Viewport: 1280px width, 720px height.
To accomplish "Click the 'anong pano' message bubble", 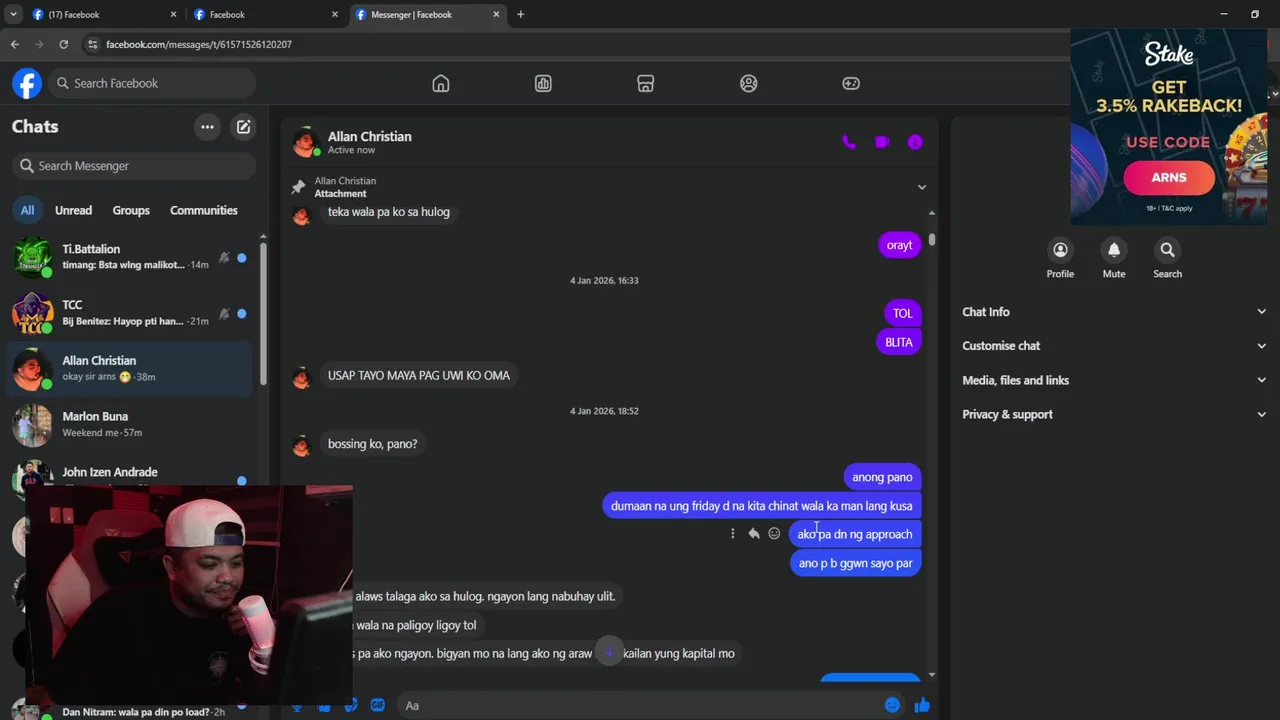I will pos(882,477).
